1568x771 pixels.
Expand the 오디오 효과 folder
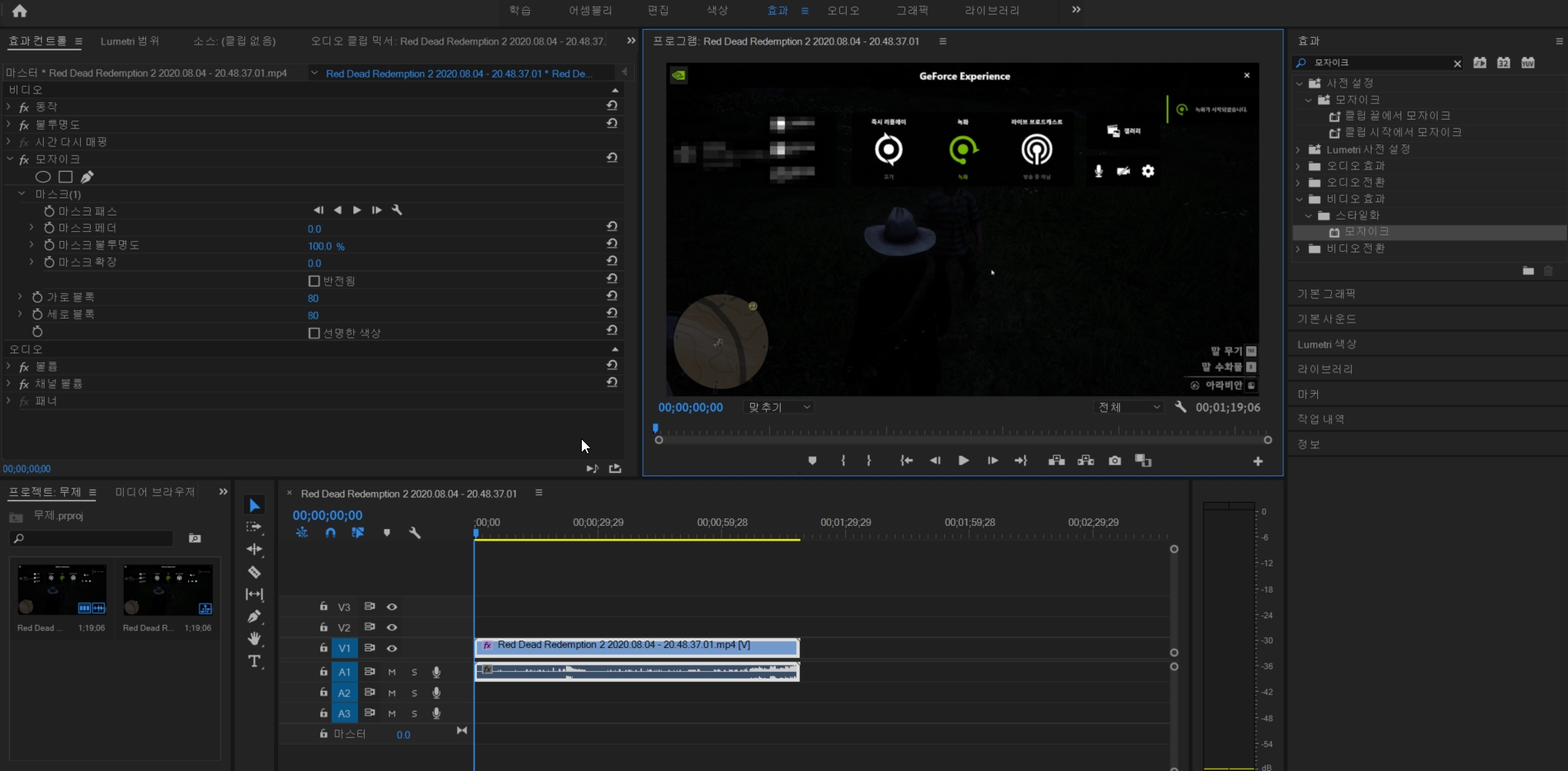pos(1298,166)
